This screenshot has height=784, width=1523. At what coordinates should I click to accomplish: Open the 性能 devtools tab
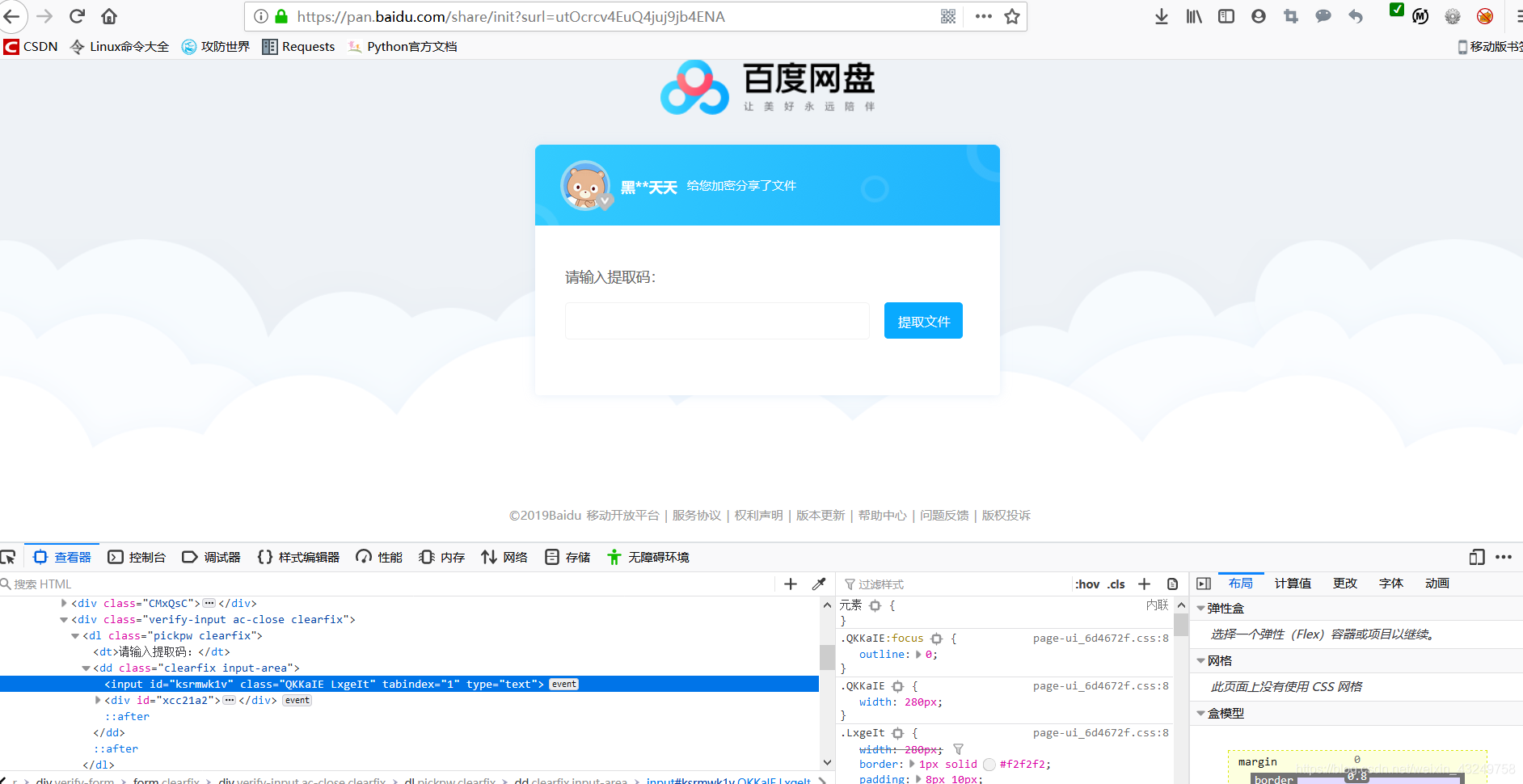[x=379, y=557]
